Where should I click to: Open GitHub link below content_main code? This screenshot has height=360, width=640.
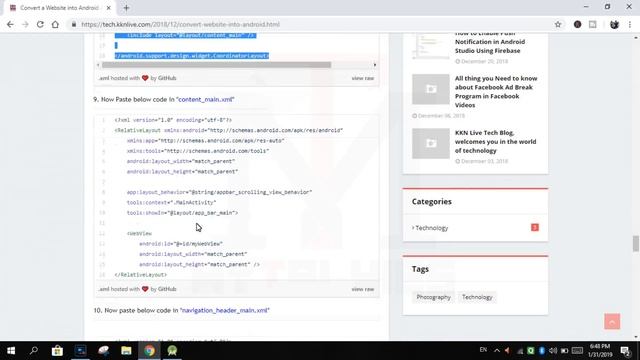[167, 289]
